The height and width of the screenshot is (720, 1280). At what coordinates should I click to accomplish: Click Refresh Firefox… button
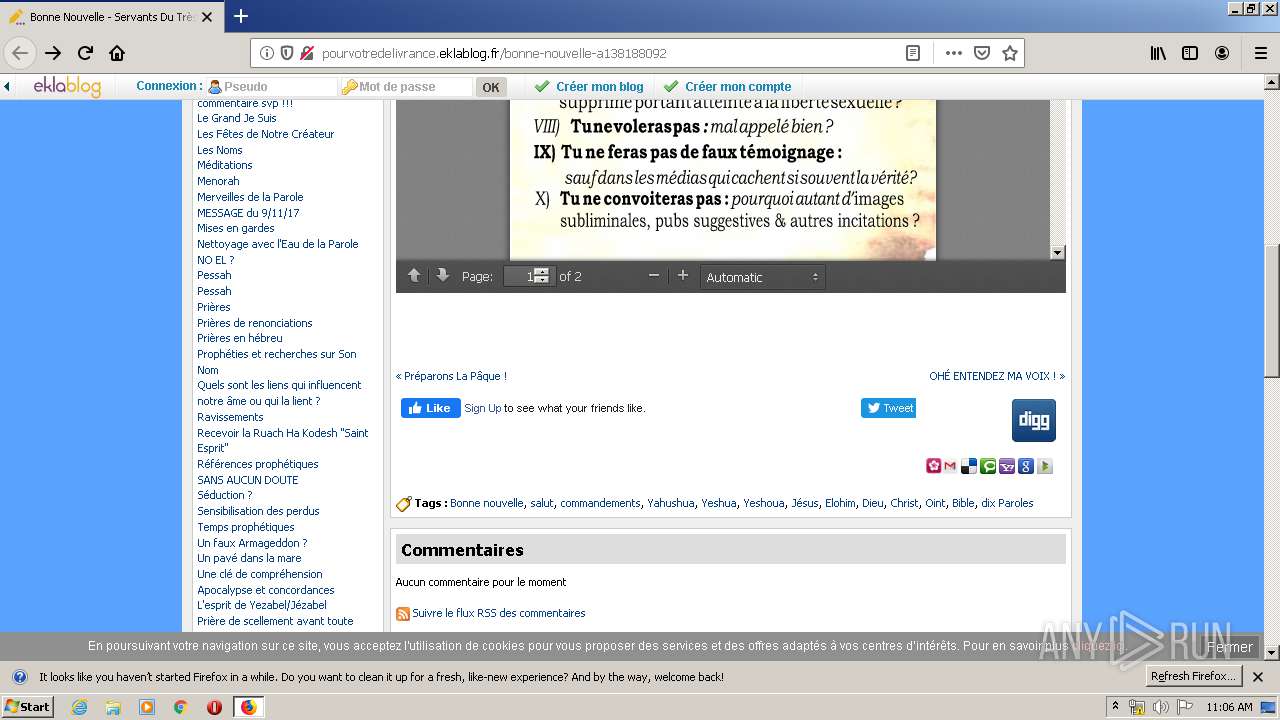(x=1194, y=677)
